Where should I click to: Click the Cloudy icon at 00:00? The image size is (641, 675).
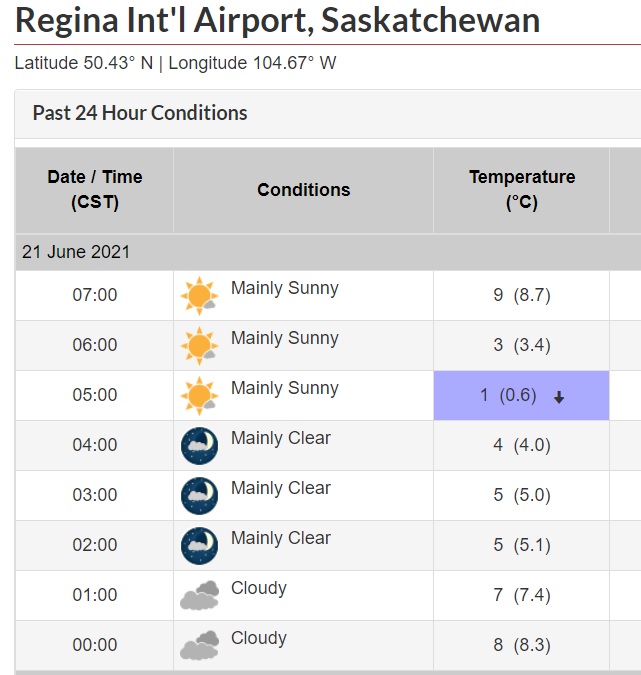199,646
